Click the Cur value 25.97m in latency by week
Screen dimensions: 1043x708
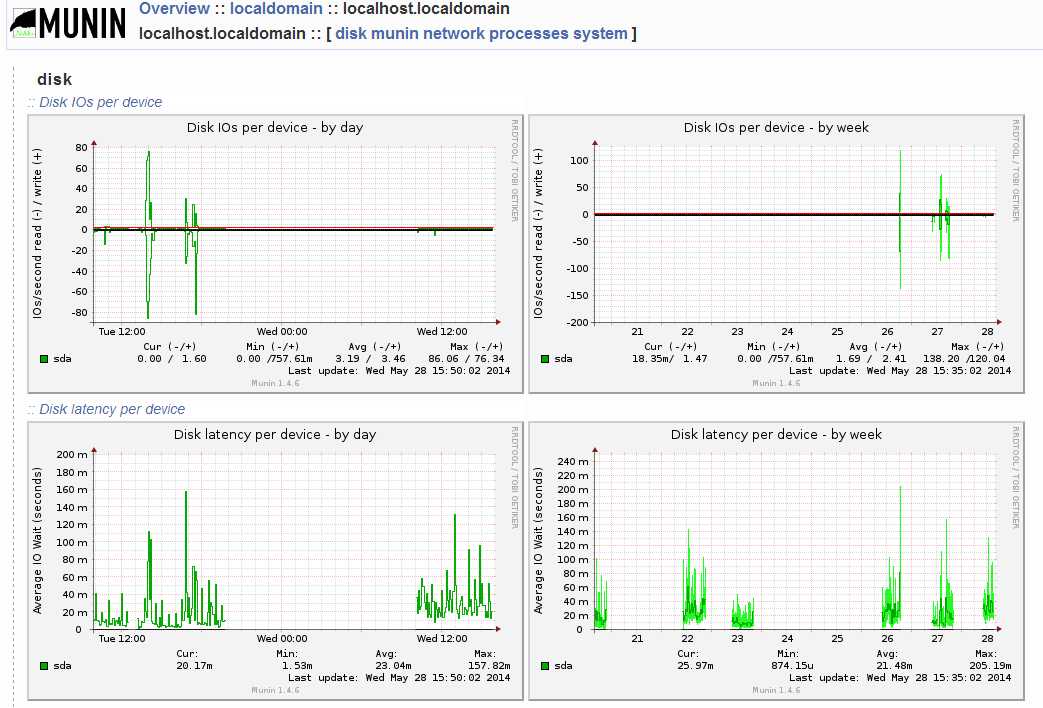[x=695, y=665]
